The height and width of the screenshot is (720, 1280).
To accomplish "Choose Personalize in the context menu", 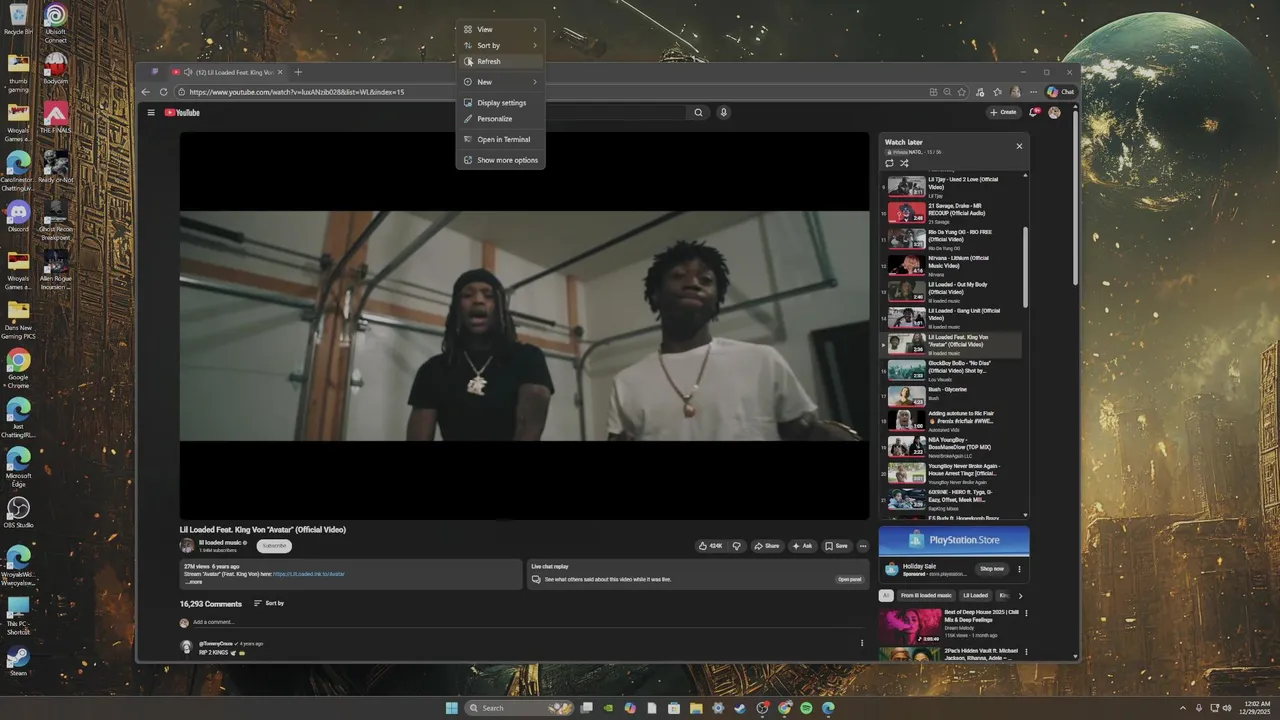I will tap(500, 119).
